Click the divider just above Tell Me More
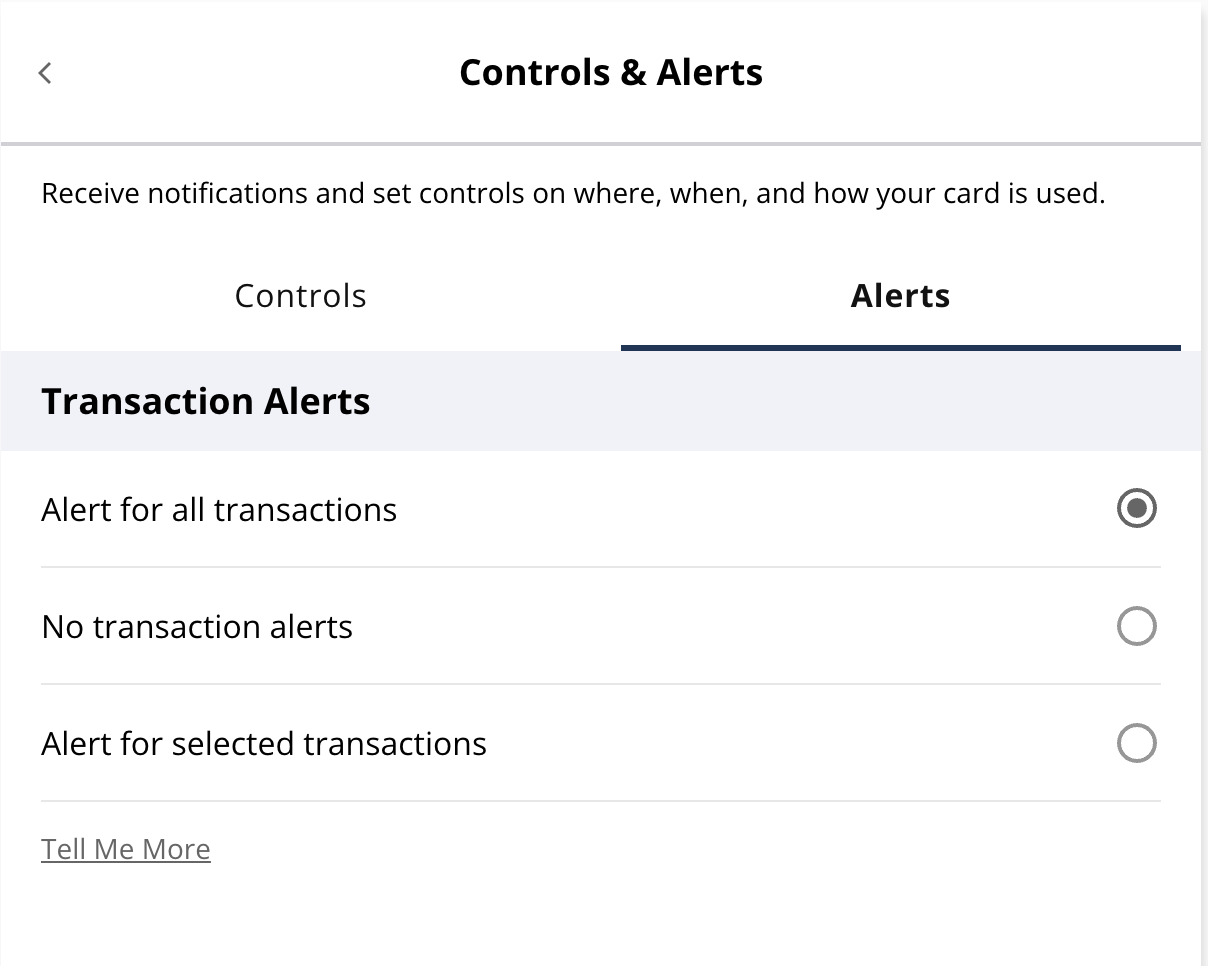 tap(600, 801)
